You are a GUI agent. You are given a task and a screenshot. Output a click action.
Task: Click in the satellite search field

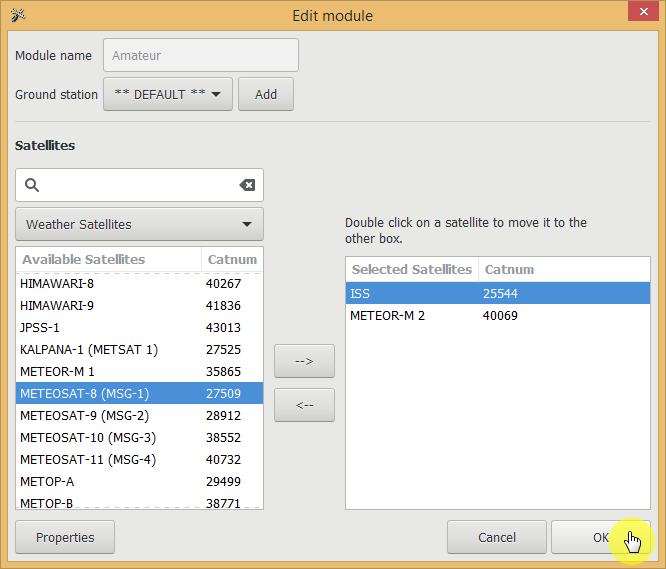[x=138, y=185]
